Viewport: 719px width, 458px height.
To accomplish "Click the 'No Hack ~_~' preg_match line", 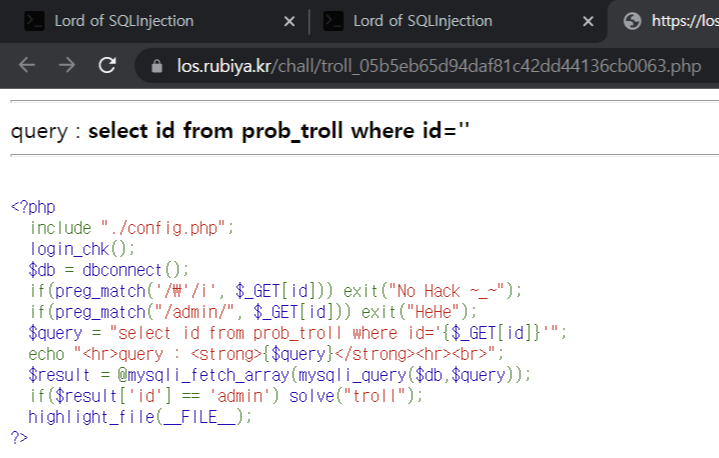I will tap(276, 291).
